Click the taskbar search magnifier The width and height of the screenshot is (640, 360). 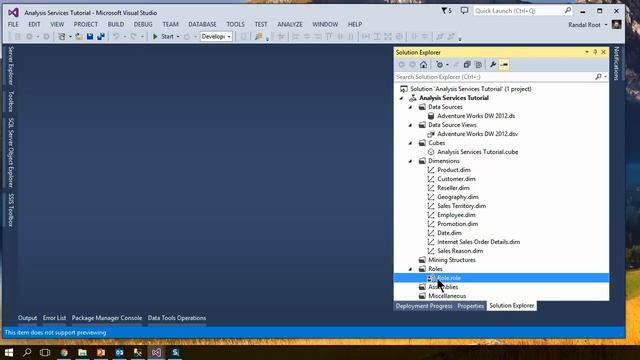click(x=27, y=352)
